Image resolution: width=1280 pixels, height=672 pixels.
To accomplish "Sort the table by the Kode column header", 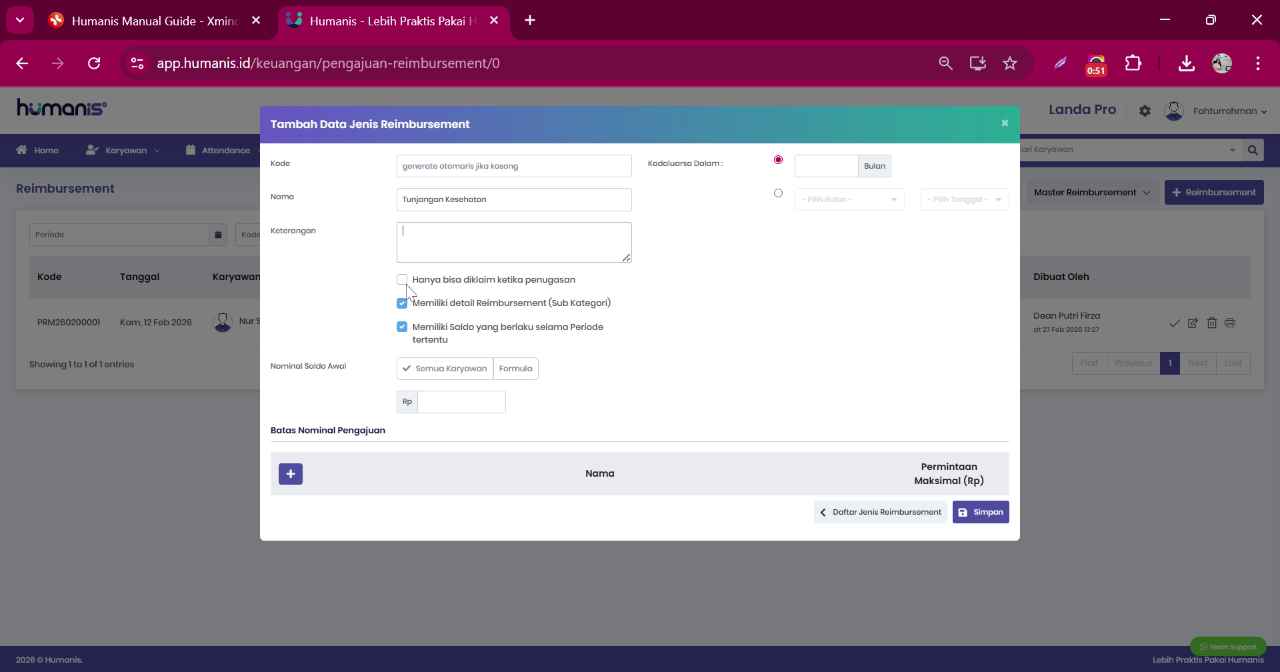I will tap(49, 277).
